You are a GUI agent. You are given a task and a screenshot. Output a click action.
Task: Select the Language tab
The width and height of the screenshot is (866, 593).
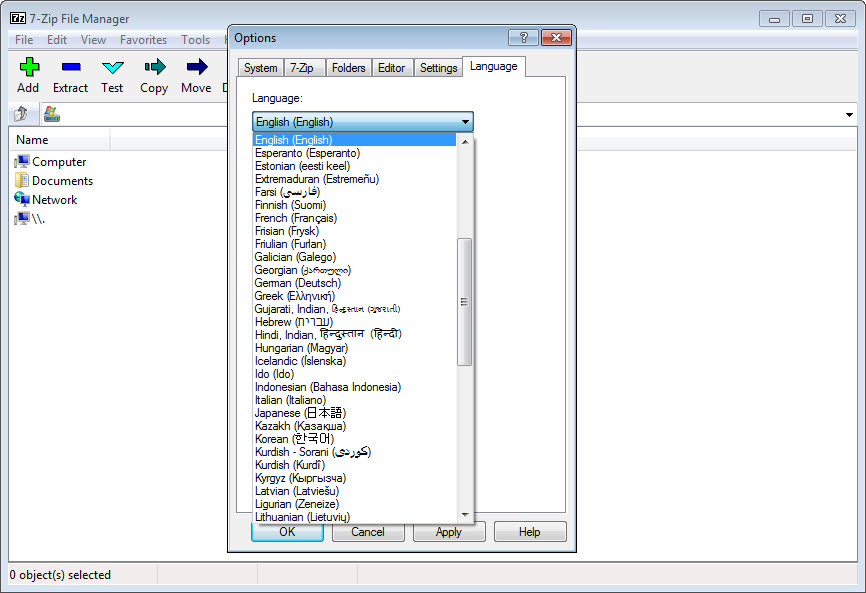click(x=494, y=66)
